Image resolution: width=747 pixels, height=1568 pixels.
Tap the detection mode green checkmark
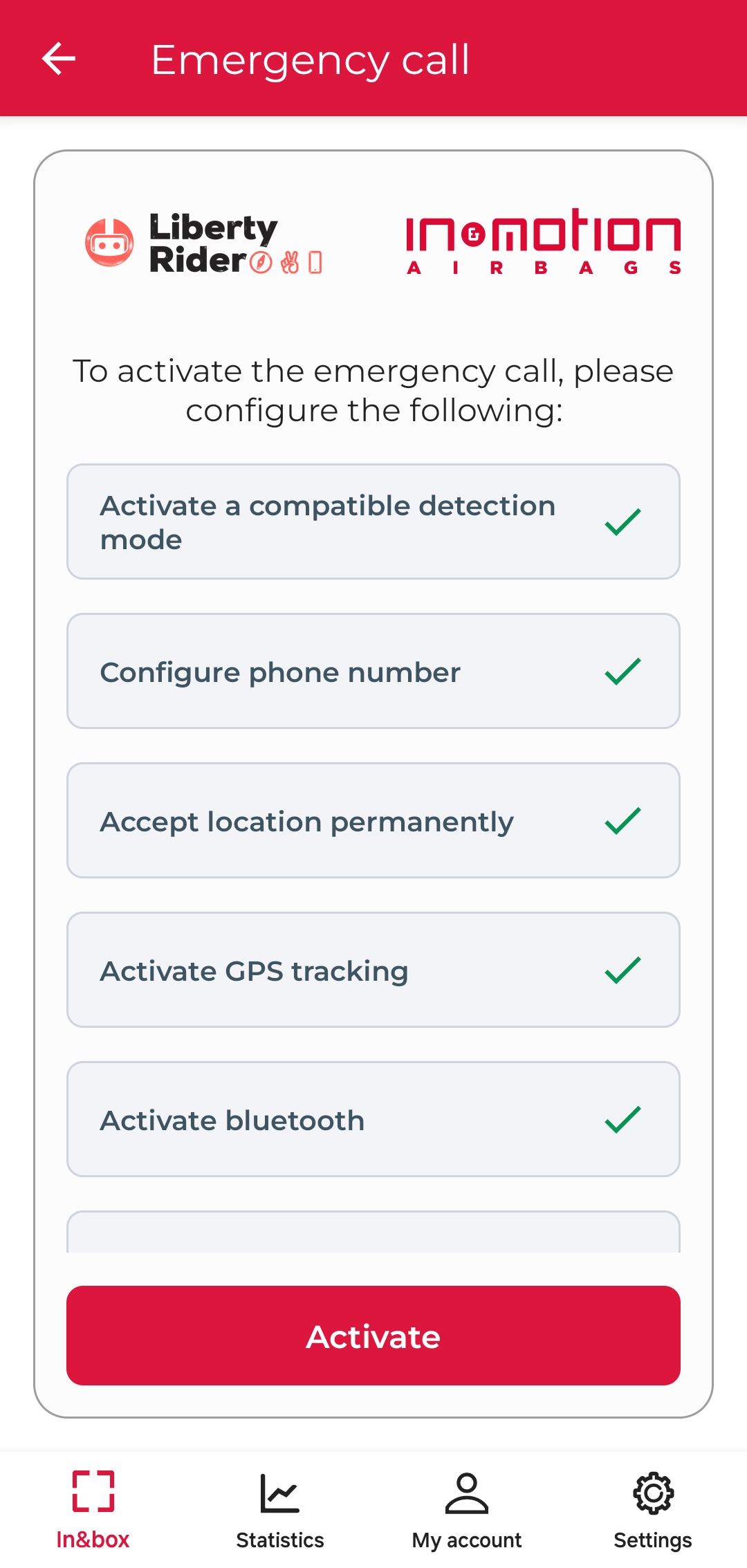pyautogui.click(x=622, y=522)
